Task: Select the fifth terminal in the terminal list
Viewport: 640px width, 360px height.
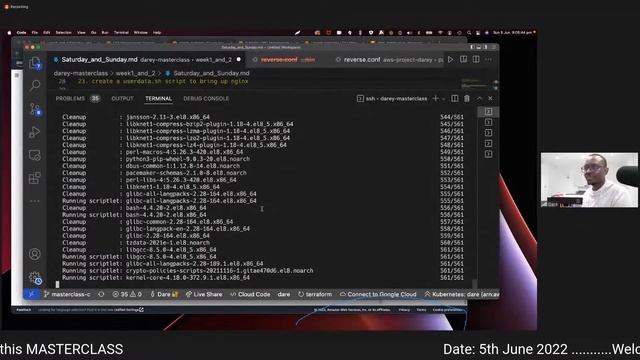Action: coord(489,154)
